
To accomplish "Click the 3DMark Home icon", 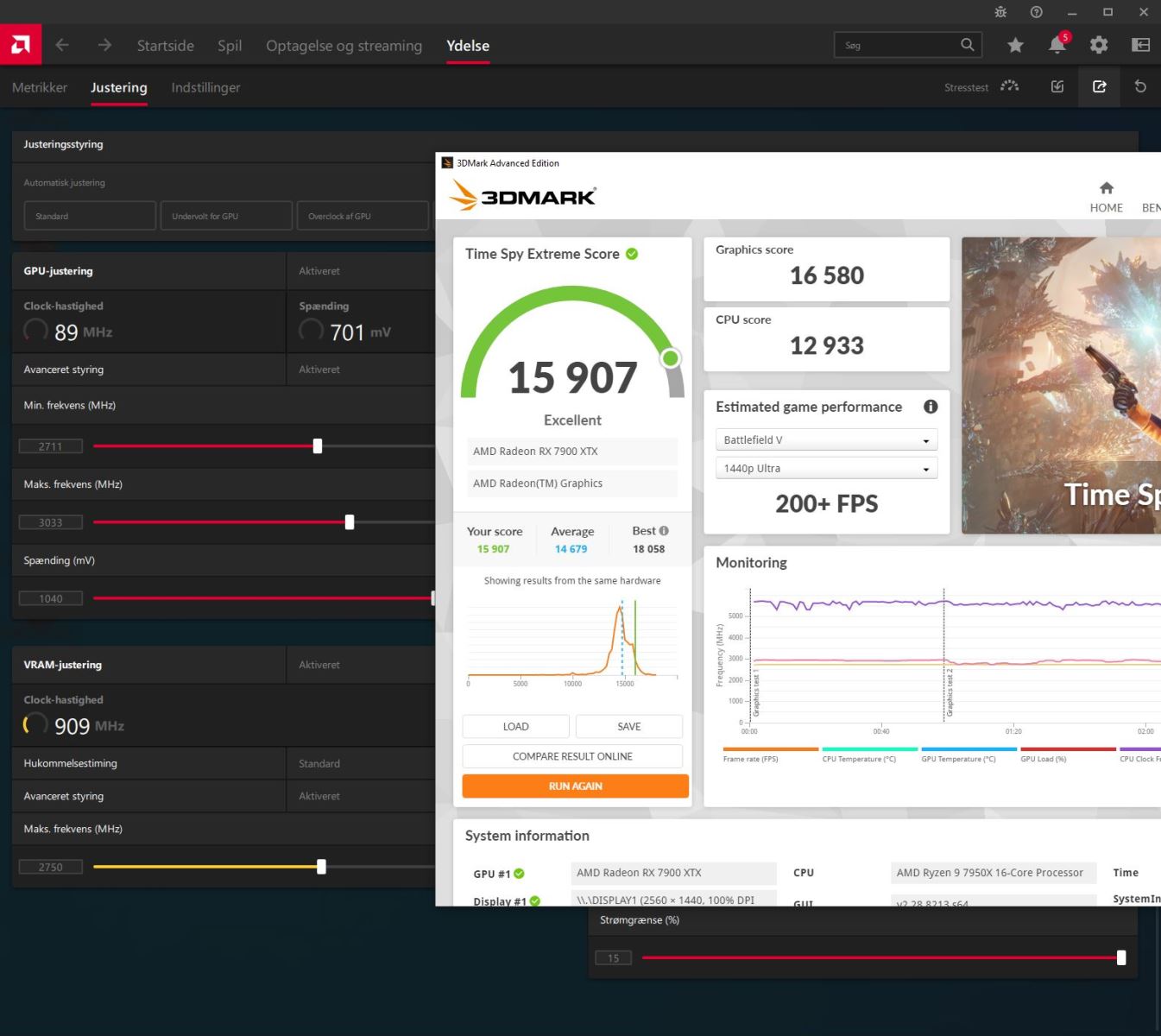I will pos(1107,188).
